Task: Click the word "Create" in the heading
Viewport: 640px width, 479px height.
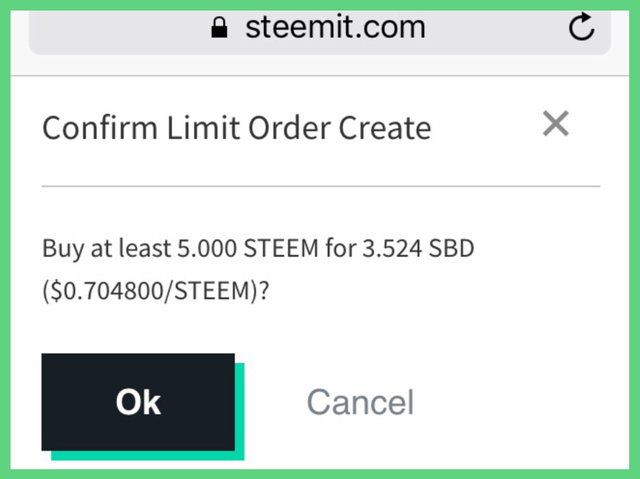Action: (385, 128)
